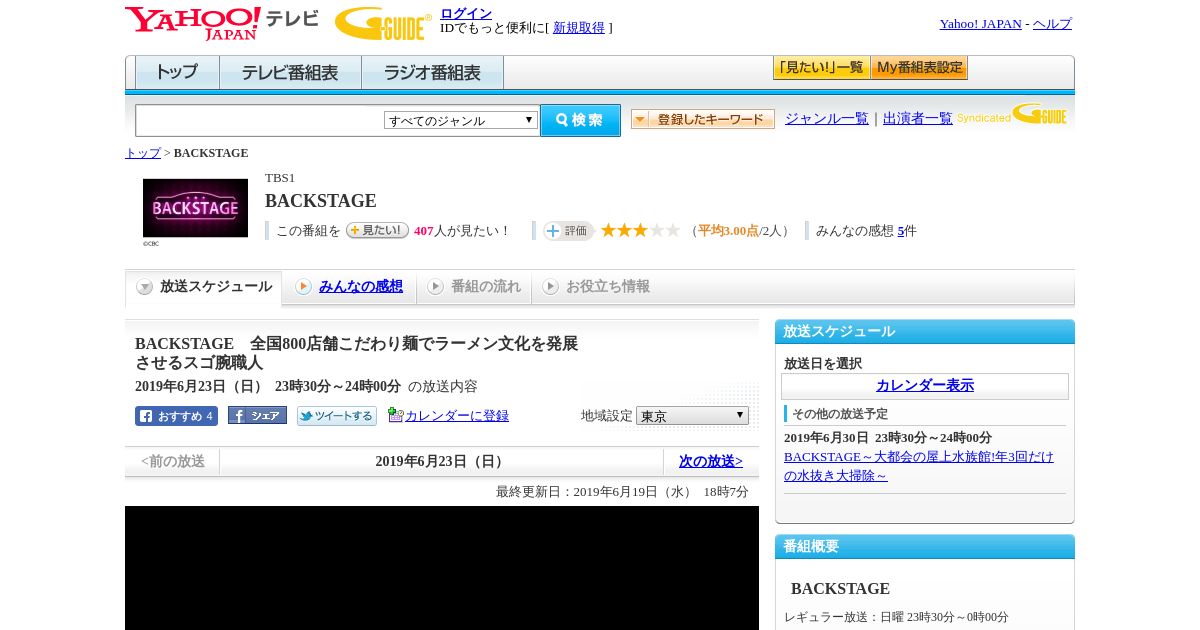Click the トップ breadcrumb link
1200x630 pixels.
(x=143, y=153)
